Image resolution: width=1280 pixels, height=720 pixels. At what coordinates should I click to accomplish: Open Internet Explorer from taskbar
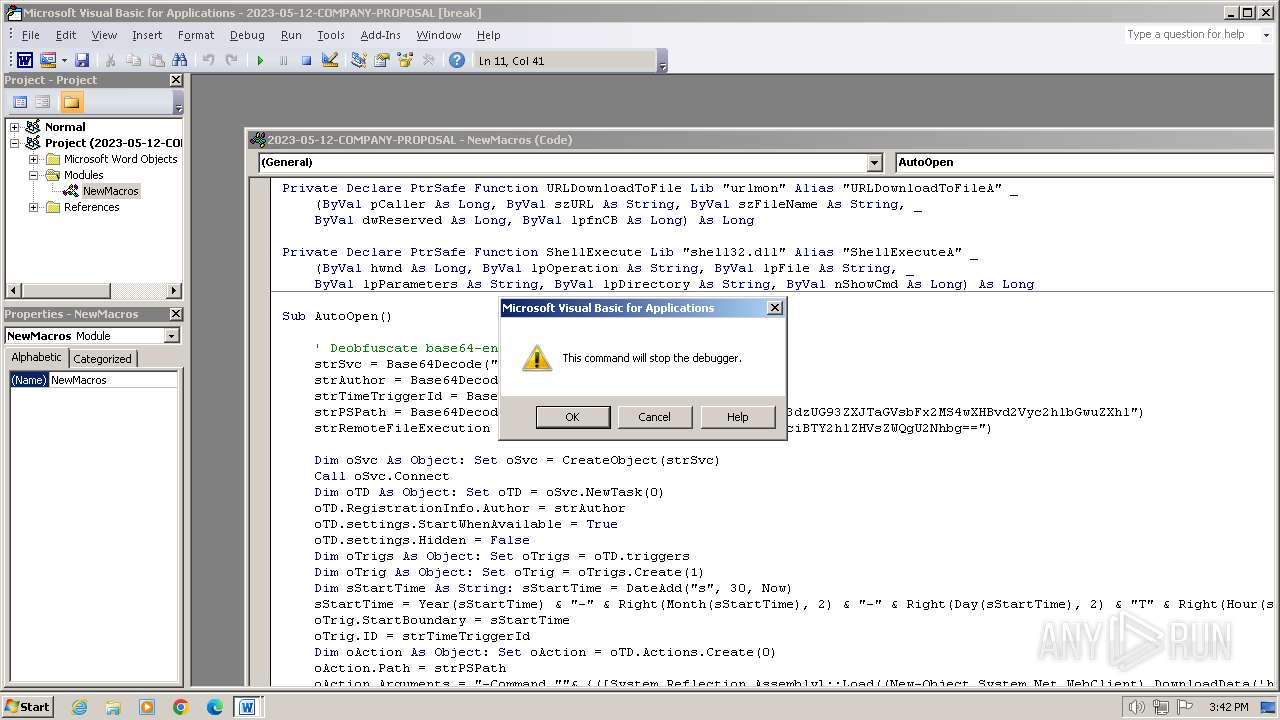click(79, 707)
